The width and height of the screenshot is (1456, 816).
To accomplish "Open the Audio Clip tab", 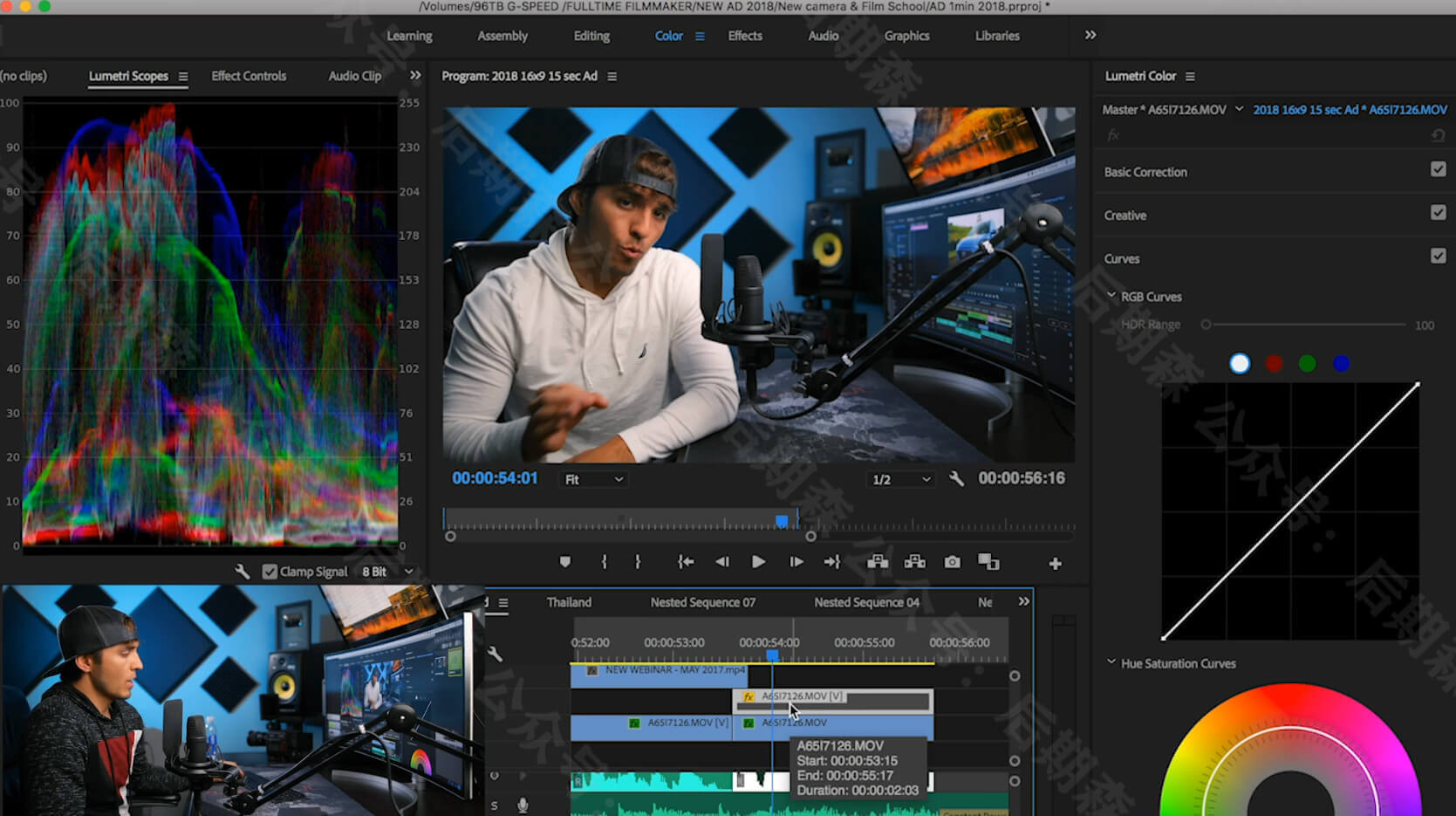I will [354, 76].
